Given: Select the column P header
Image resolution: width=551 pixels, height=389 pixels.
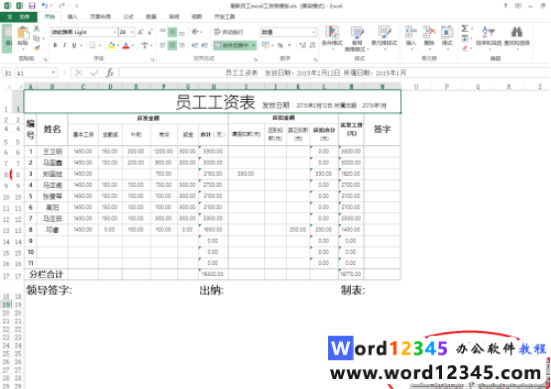Looking at the screenshot, I should [447, 86].
